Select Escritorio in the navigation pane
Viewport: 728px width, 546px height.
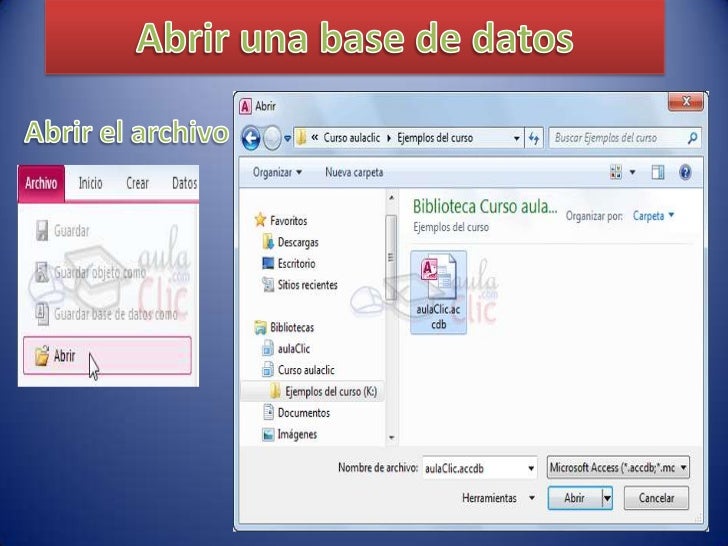coord(296,264)
